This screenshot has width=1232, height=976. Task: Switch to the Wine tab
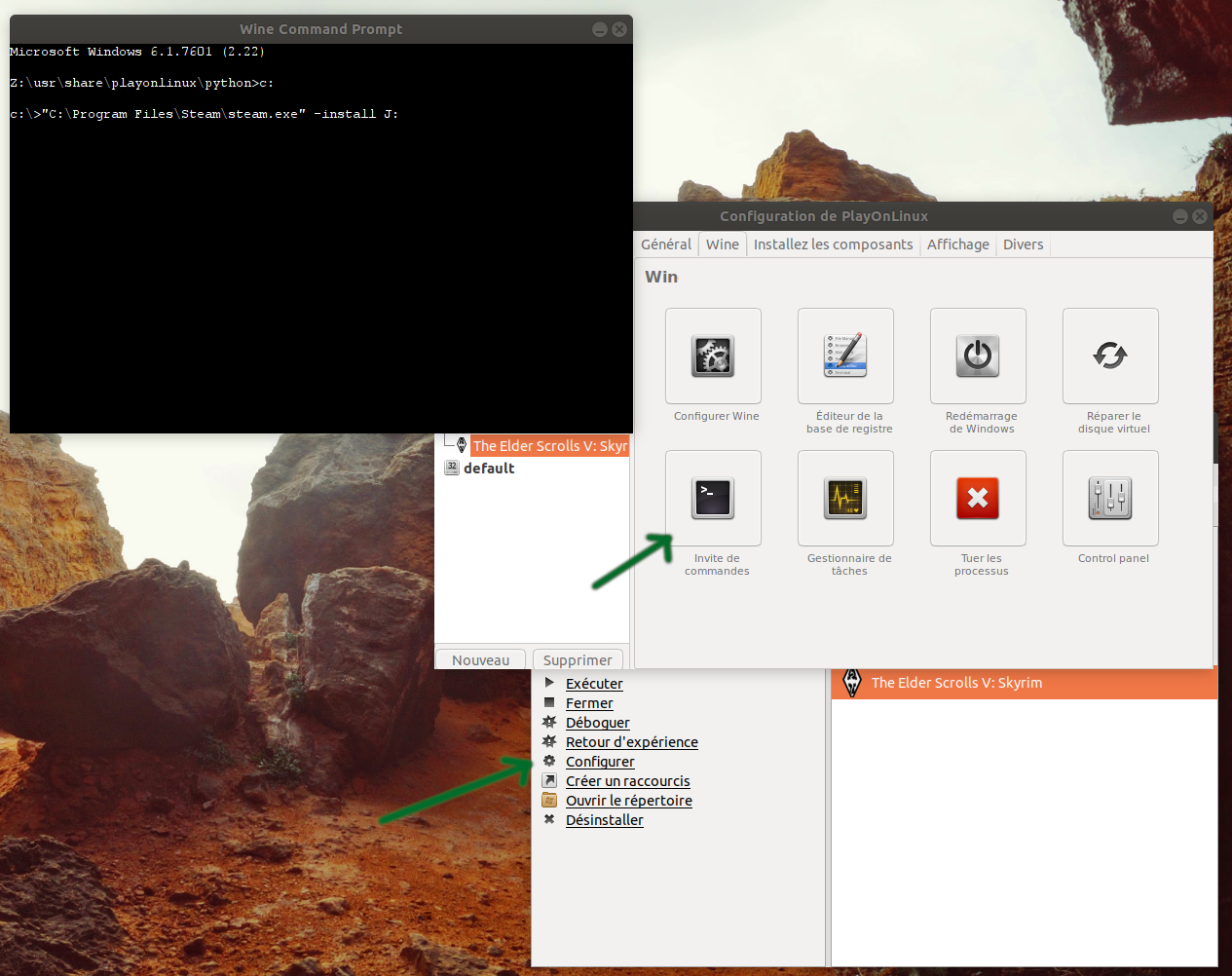(723, 244)
